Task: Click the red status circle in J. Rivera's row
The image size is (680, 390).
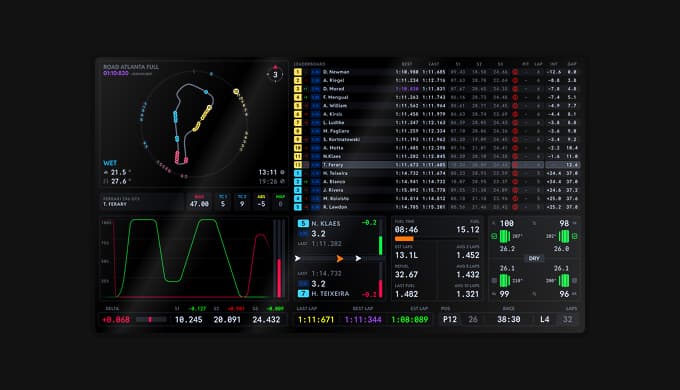Action: [515, 190]
